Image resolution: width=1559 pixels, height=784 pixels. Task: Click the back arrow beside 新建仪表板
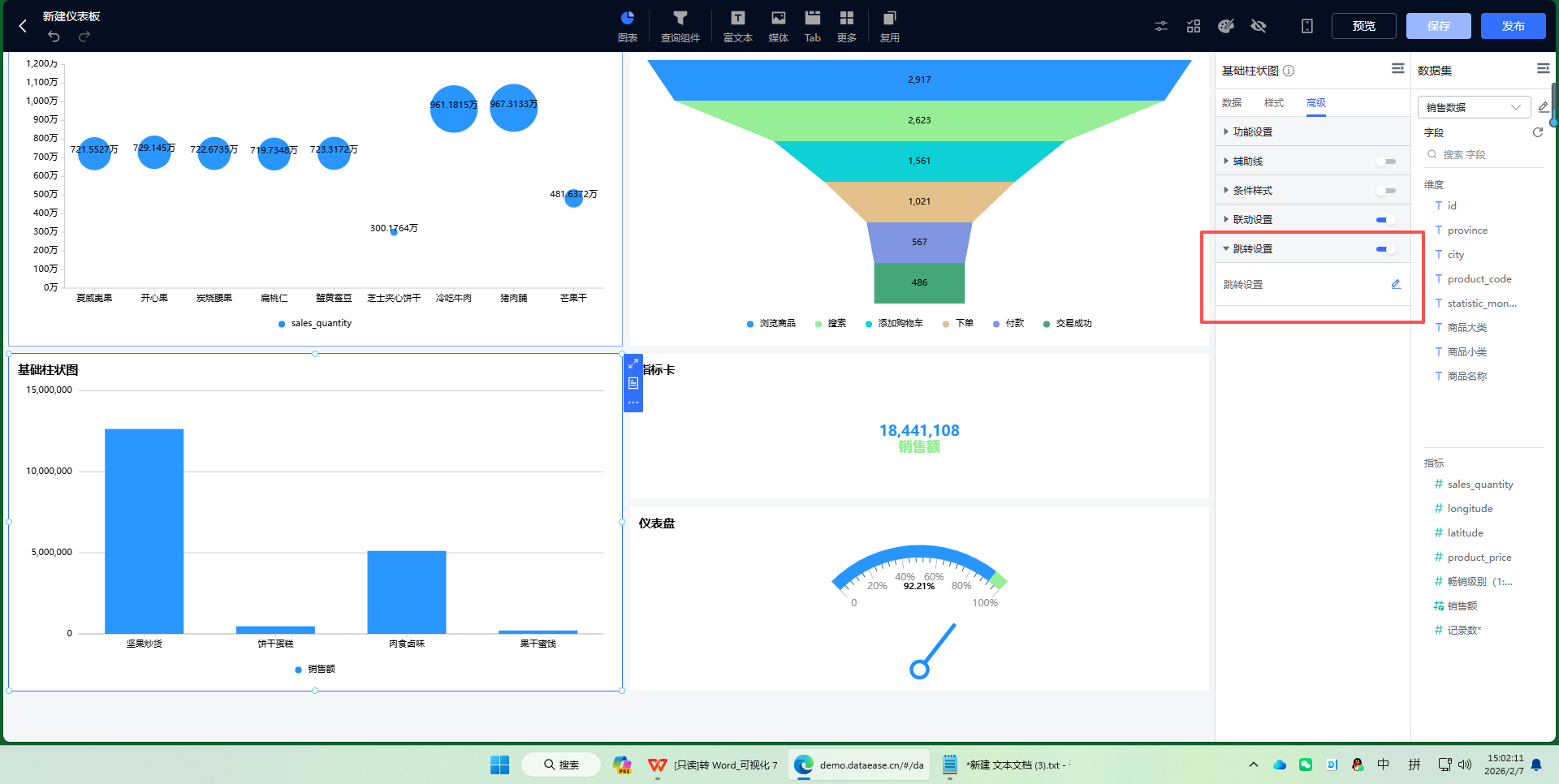point(23,26)
